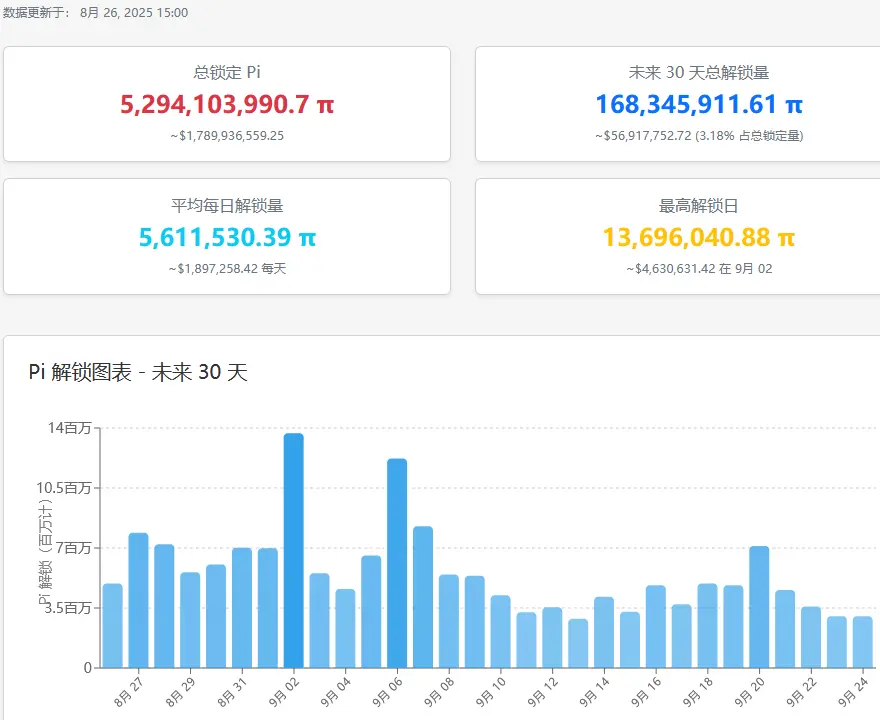
Task: Click the bar above the 8月 31 tick
Action: point(242,608)
